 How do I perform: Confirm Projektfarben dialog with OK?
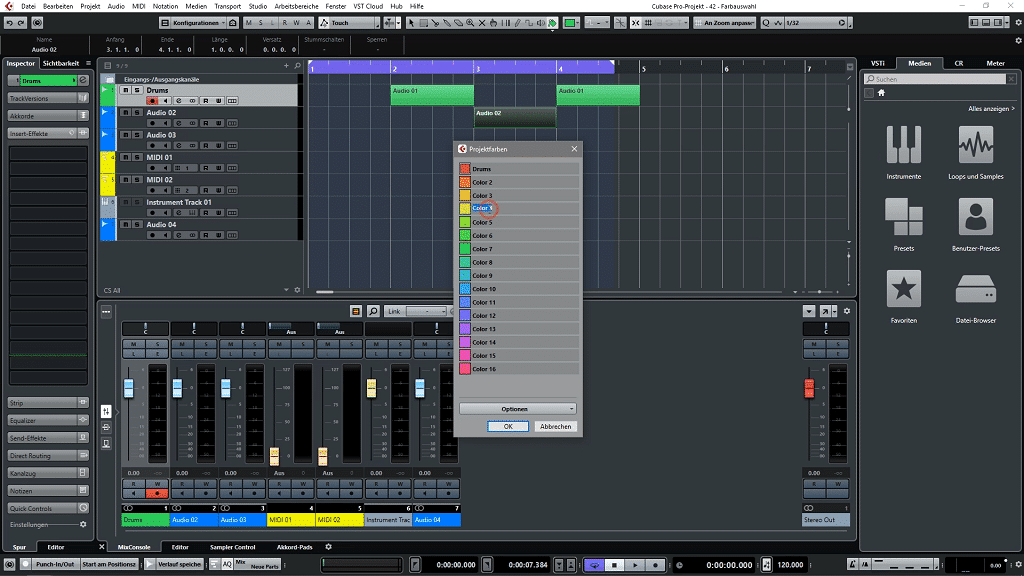tap(507, 426)
